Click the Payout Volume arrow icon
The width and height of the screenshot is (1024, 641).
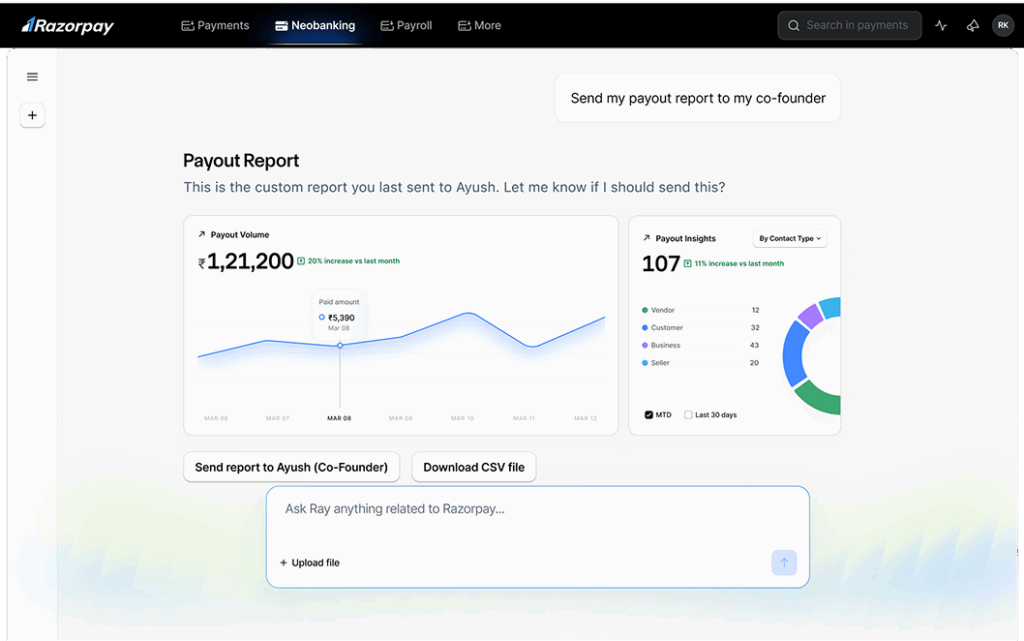coord(201,235)
